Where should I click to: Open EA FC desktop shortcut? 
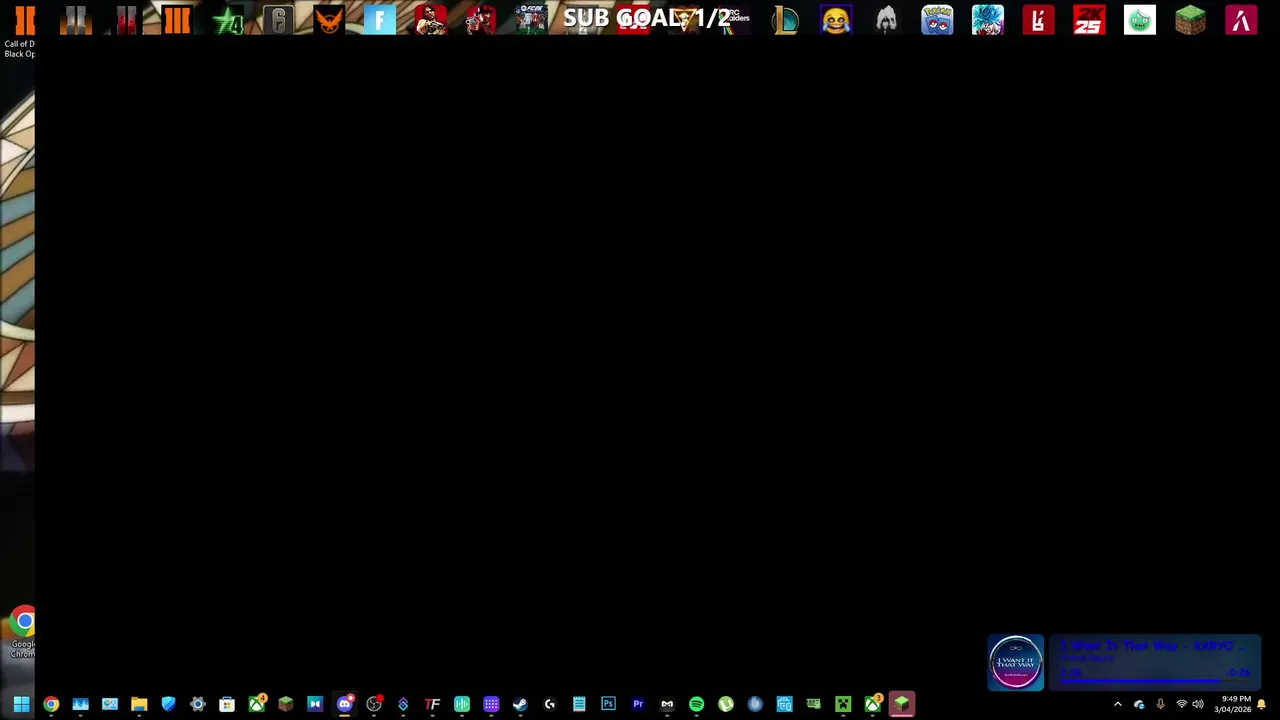pos(531,20)
